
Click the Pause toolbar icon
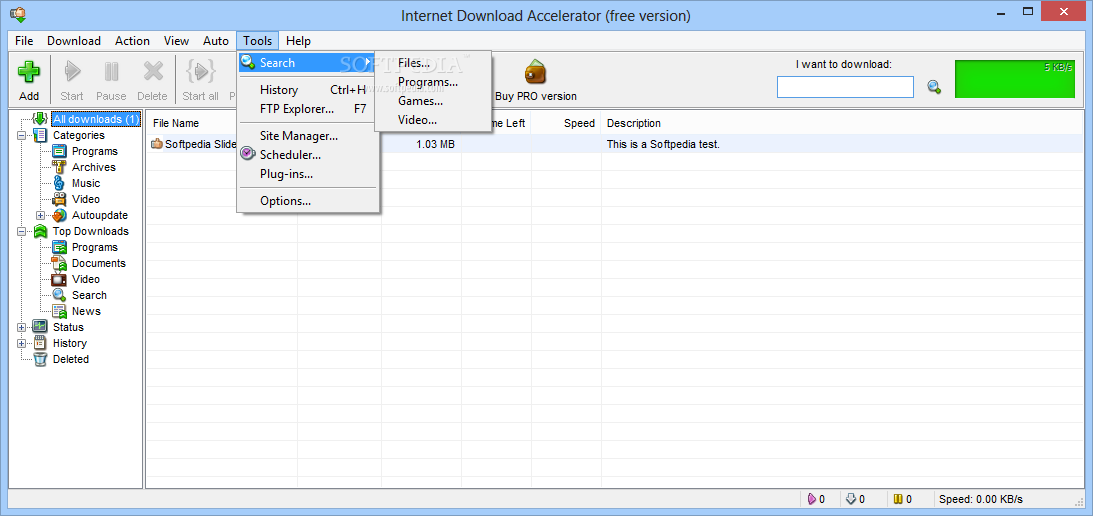[112, 72]
